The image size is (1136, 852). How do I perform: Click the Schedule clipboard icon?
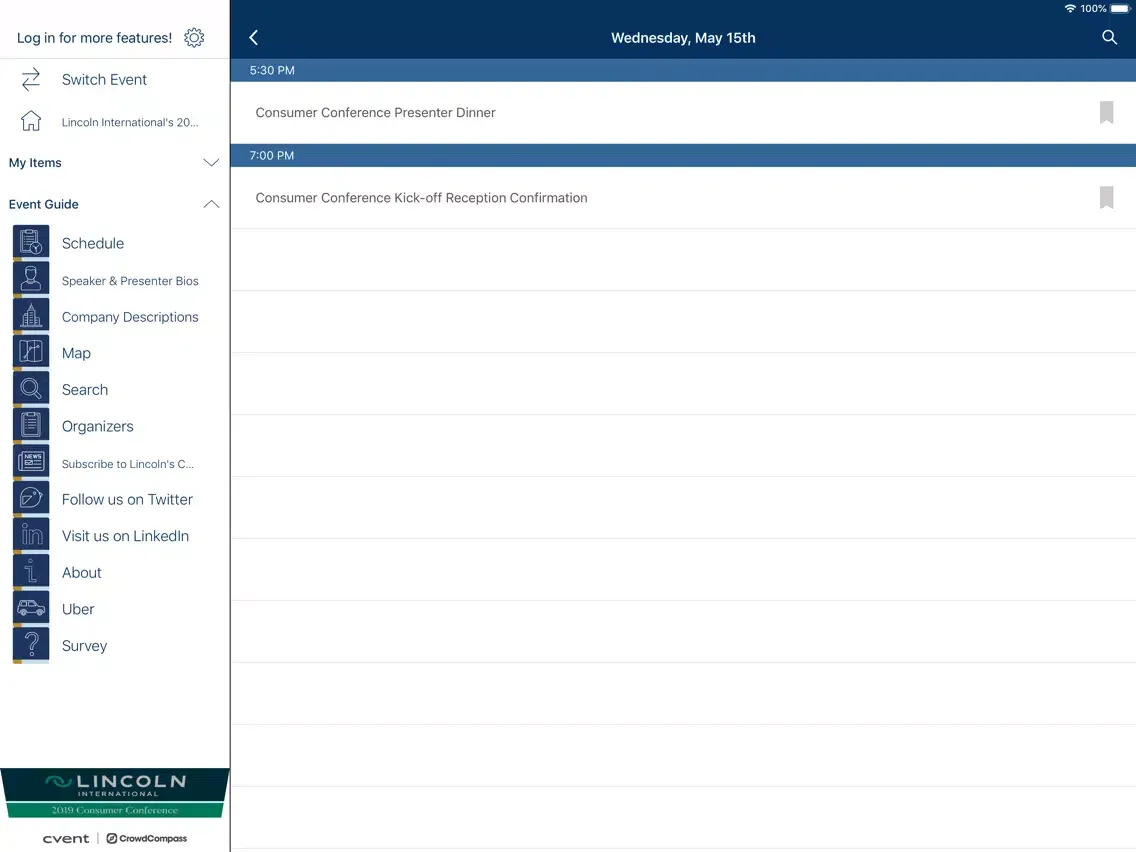31,243
